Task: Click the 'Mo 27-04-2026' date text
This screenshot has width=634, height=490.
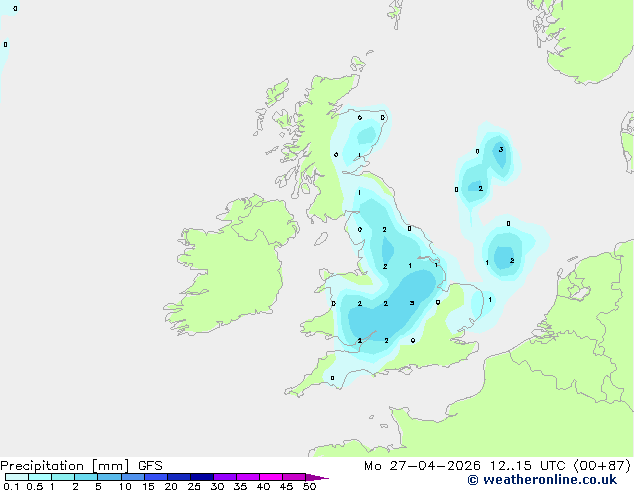Action: pos(423,466)
